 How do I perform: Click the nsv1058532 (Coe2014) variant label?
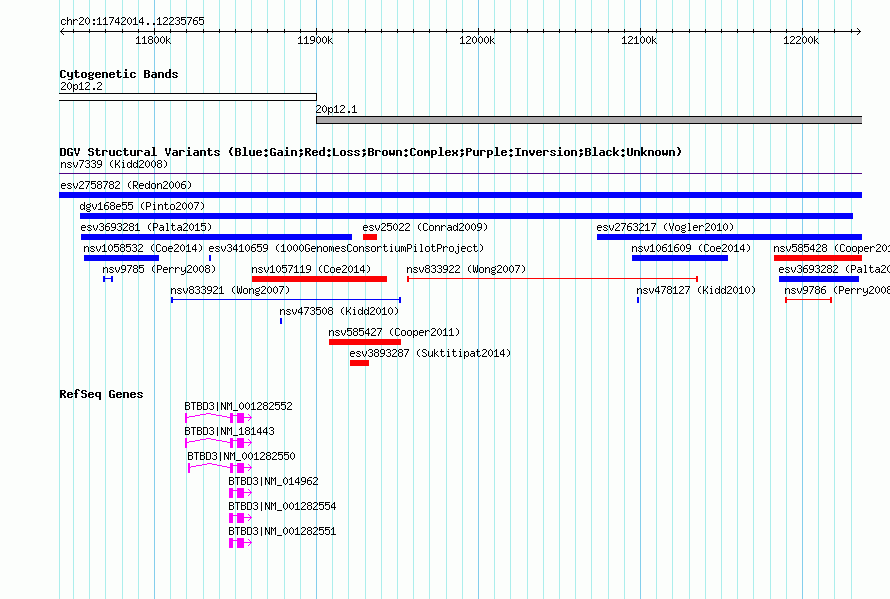point(143,248)
